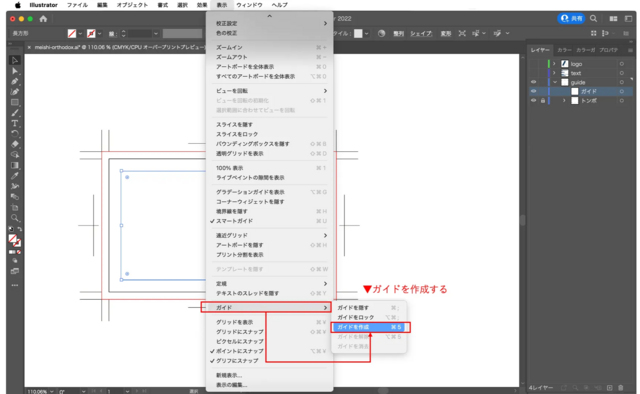Select the Eyedropper tool
Viewport: 640px width, 394px height.
15,176
